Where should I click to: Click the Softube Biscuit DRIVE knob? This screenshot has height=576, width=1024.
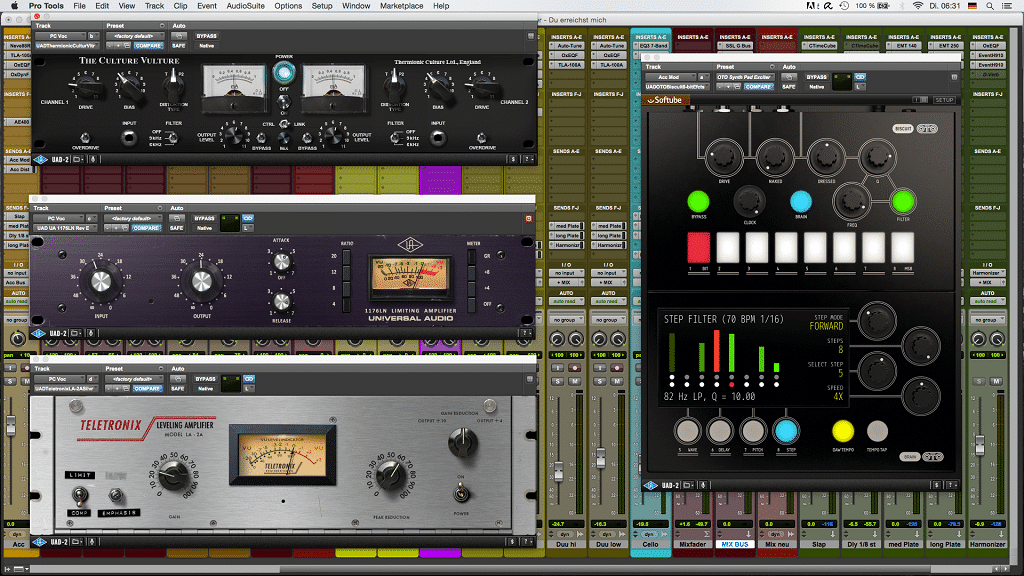tap(724, 157)
